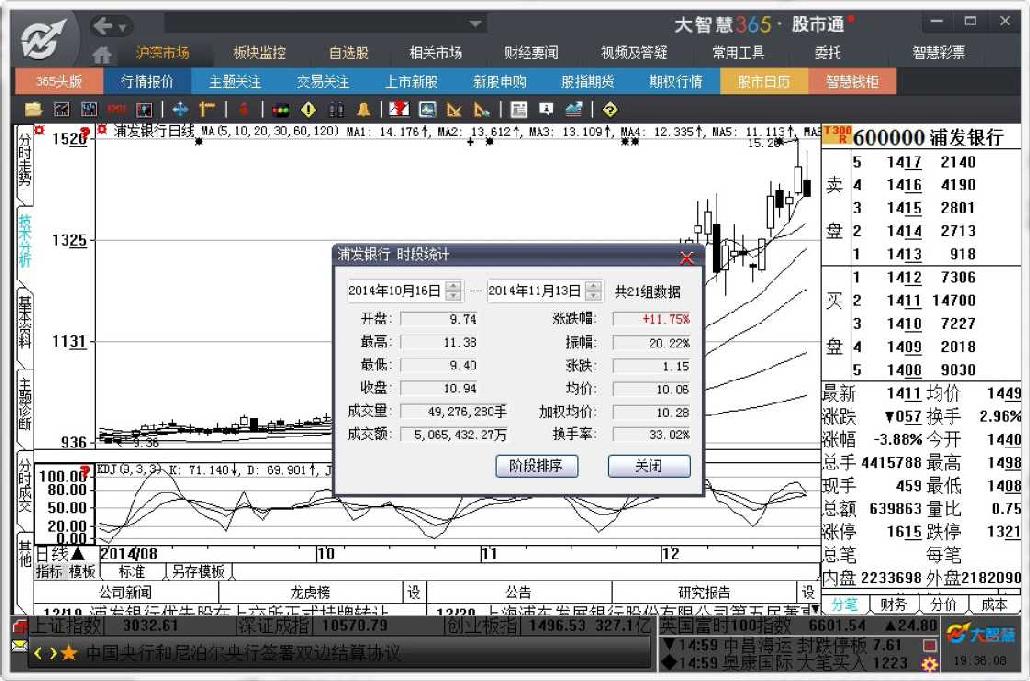The width and height of the screenshot is (1030, 681).
Task: Select the 分时走势 vertical side tab
Action: [24, 162]
